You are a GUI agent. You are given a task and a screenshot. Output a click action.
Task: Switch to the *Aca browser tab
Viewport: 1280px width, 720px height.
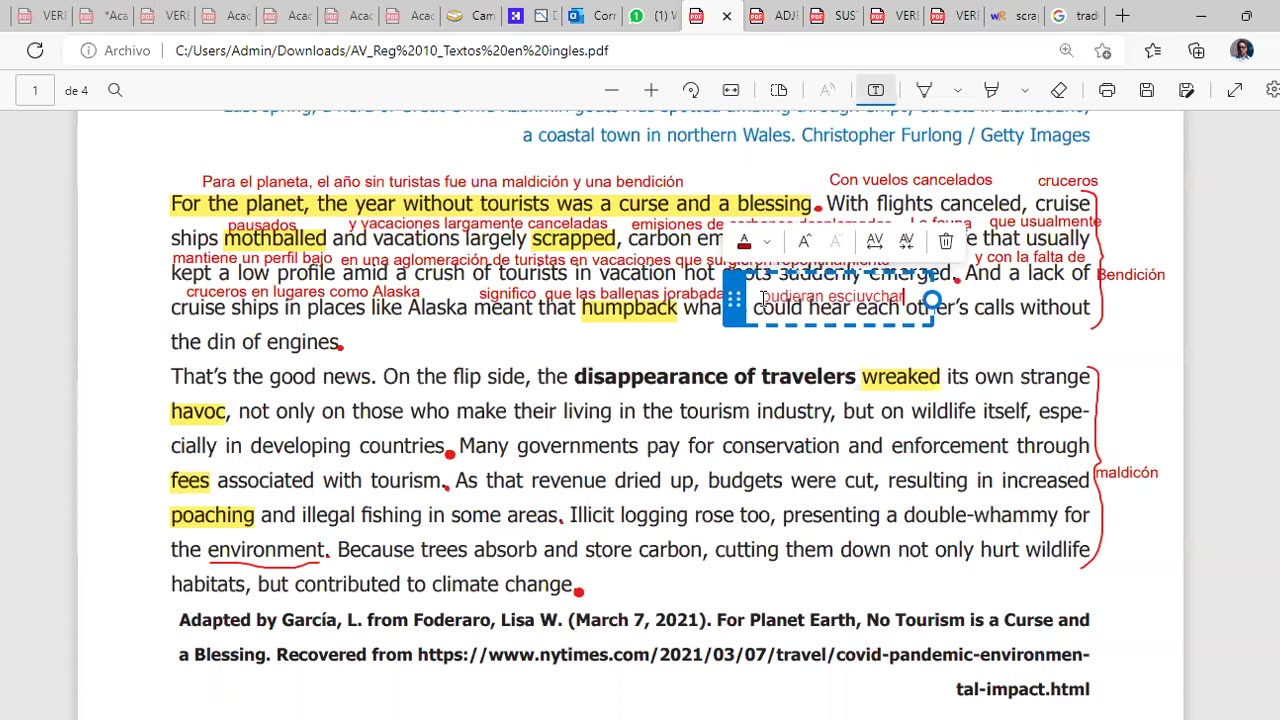105,16
